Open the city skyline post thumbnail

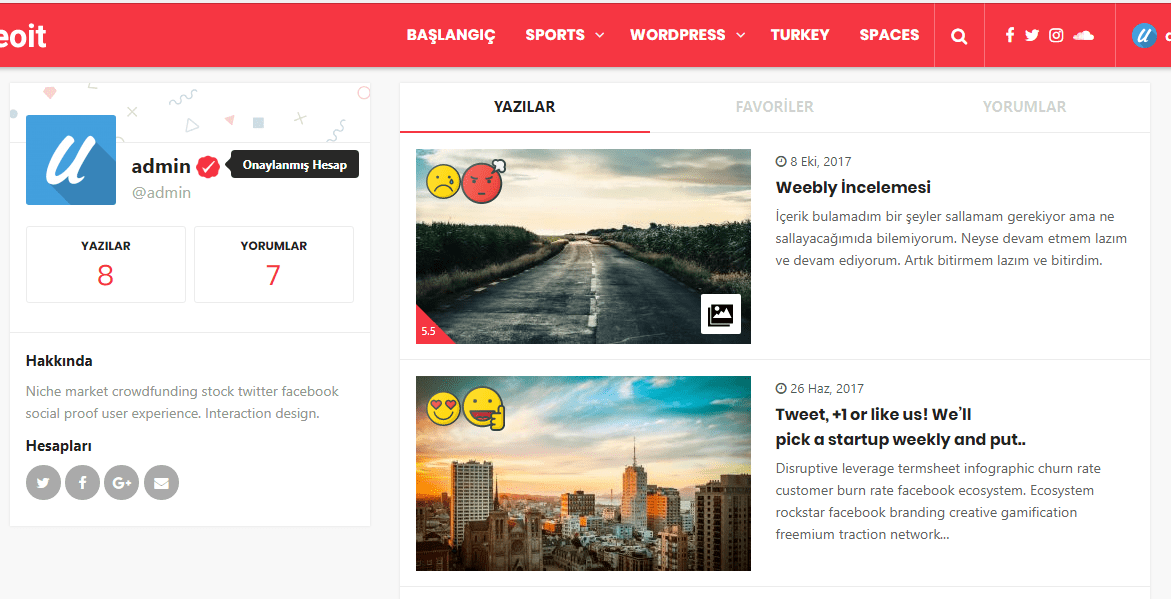click(583, 474)
